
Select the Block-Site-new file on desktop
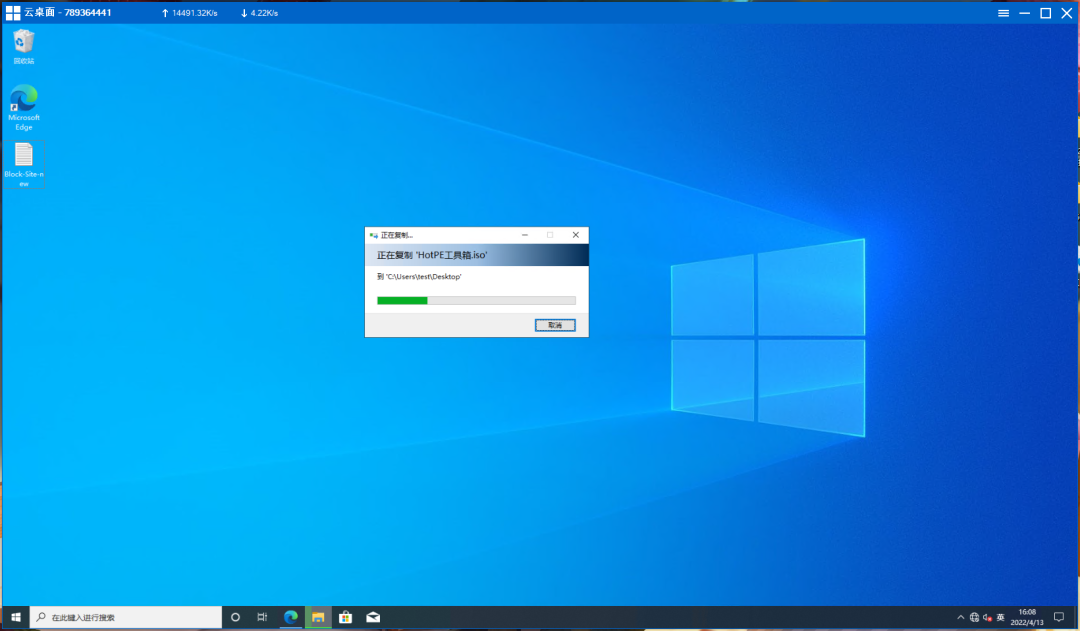24,156
